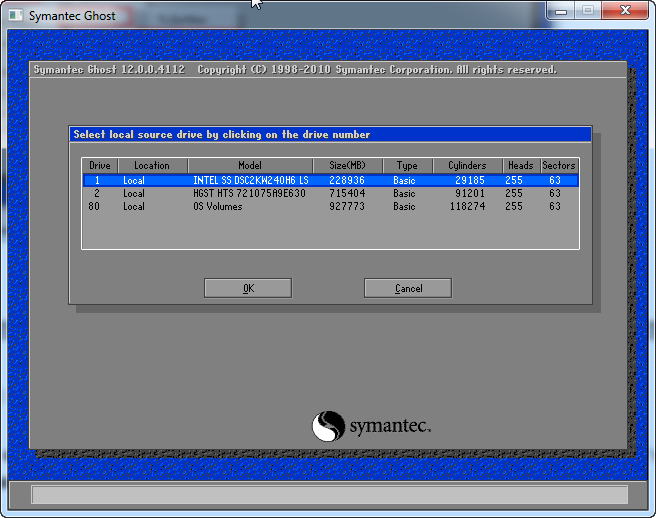
Task: Click cylinders value 118274
Action: point(467,206)
